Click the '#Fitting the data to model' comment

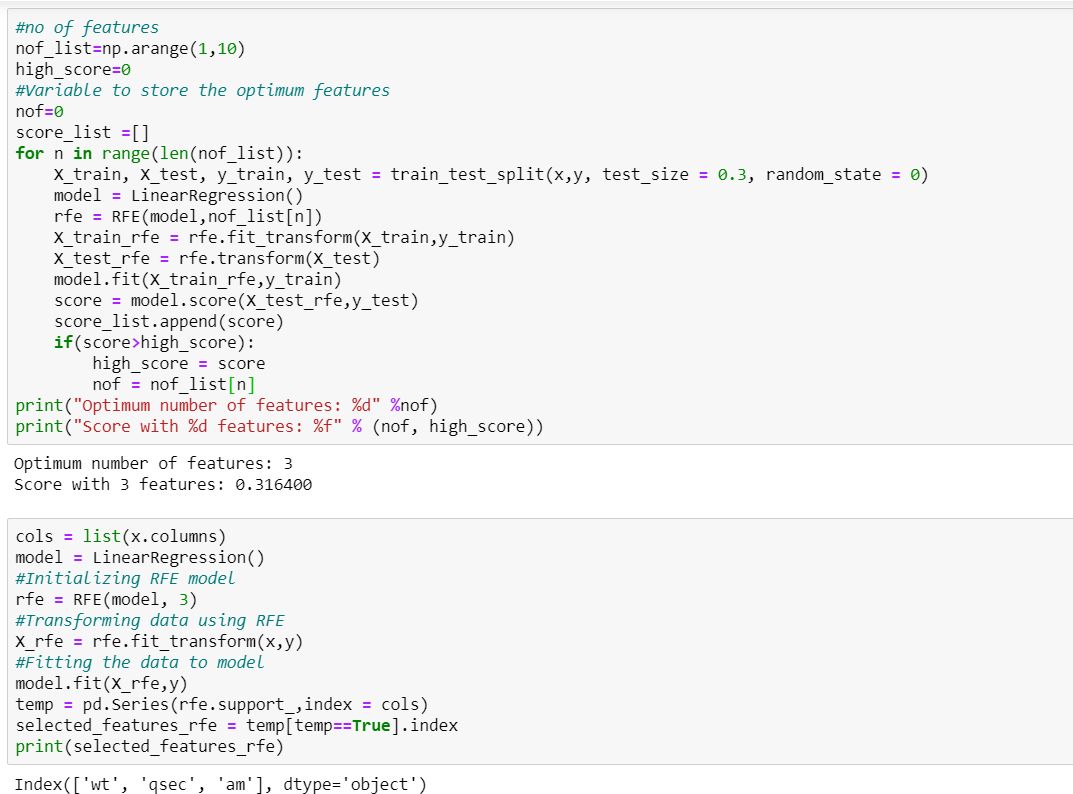coord(140,663)
